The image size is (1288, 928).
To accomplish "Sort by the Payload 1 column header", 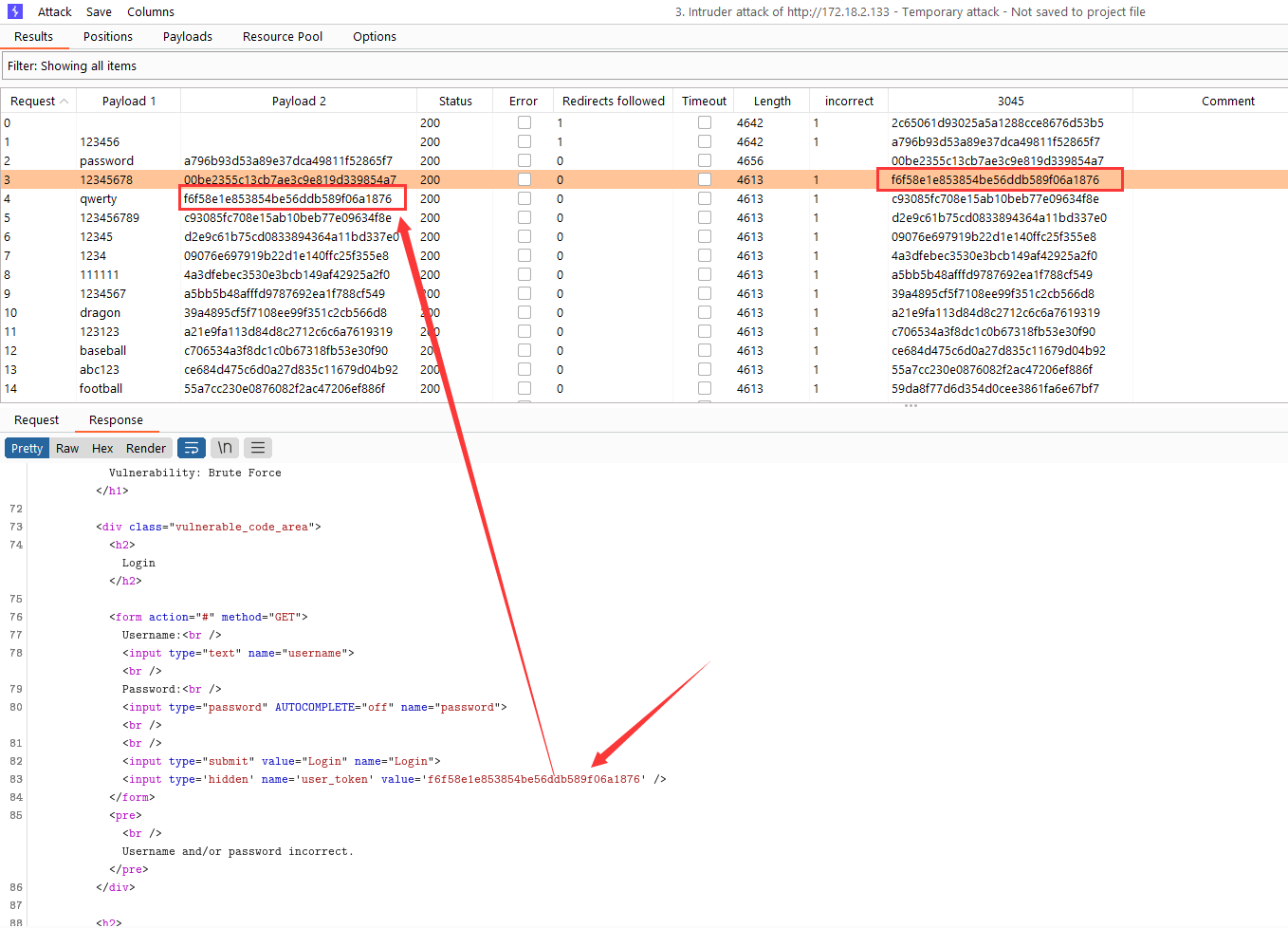I will [x=129, y=102].
